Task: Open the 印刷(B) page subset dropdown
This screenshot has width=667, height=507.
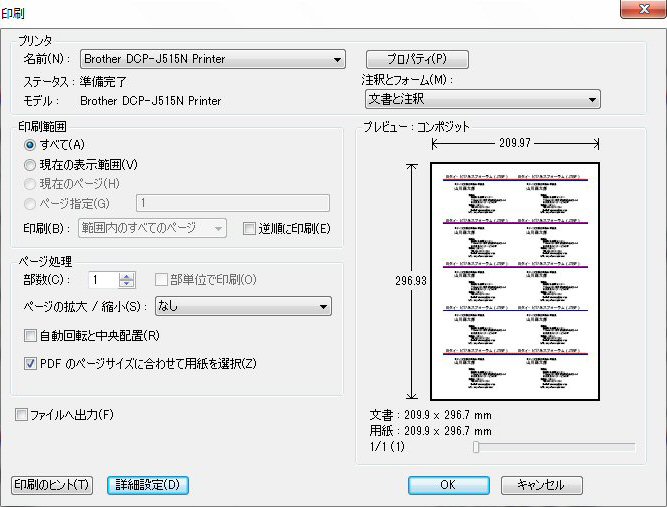Action: coord(152,229)
